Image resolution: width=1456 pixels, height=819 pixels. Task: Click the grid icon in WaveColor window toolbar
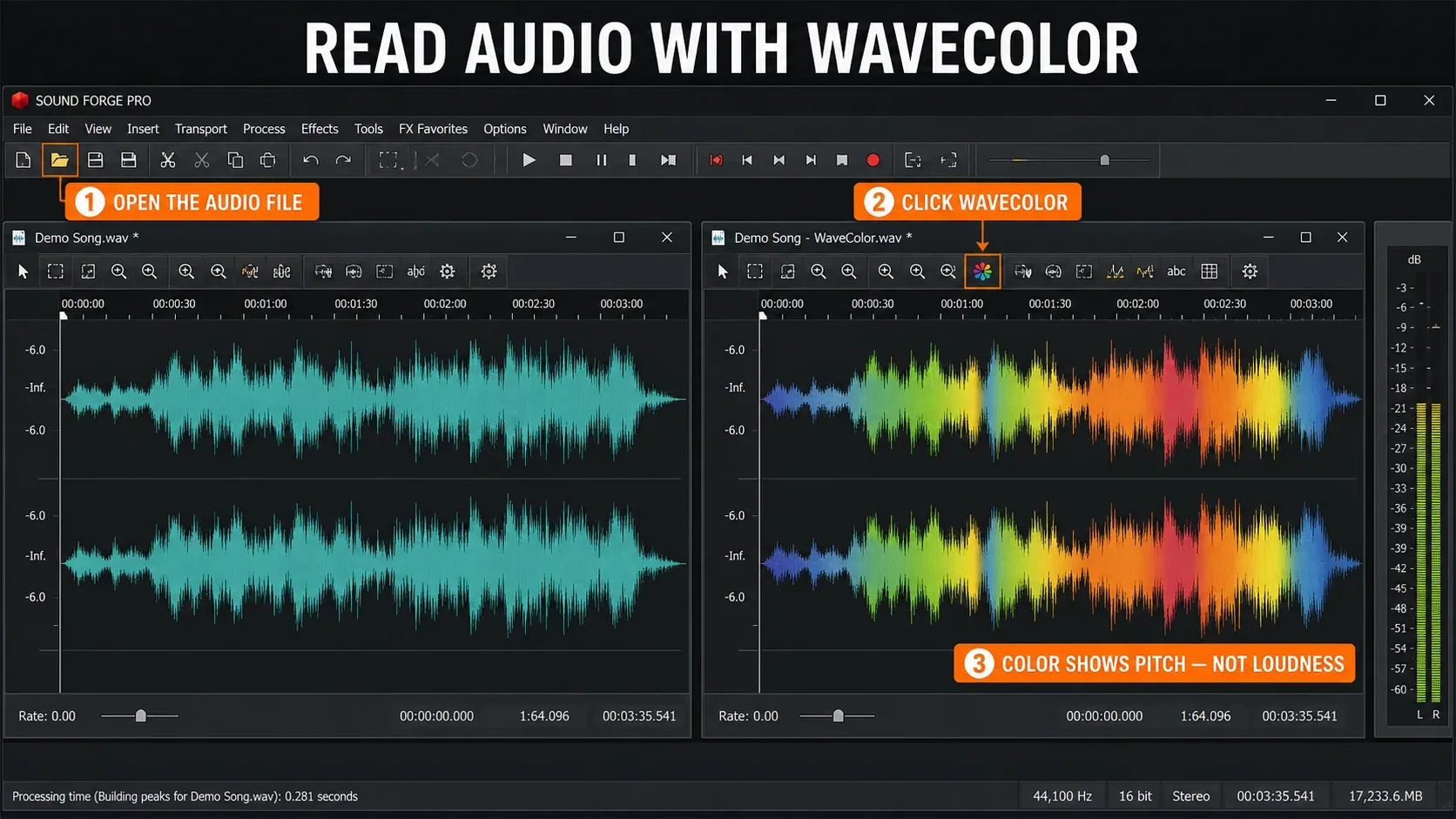[1210, 272]
